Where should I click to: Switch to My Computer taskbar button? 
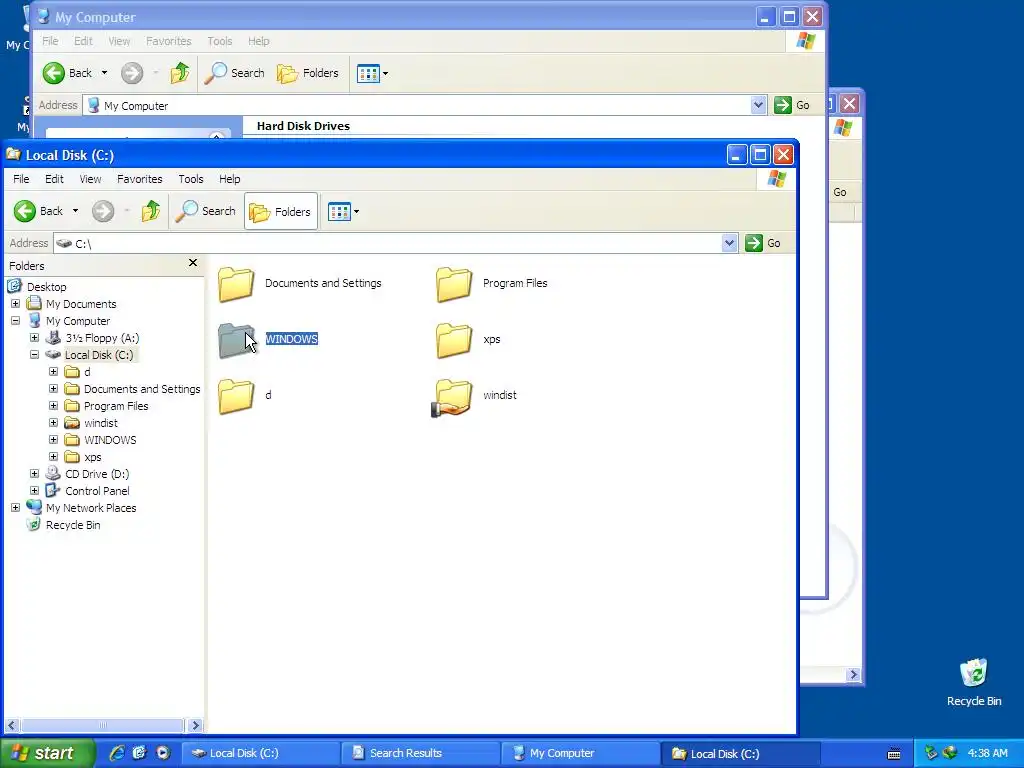pos(580,754)
